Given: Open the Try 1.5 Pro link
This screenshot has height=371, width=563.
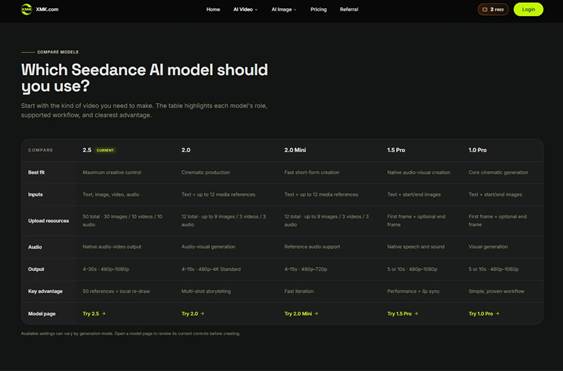Looking at the screenshot, I should point(403,314).
